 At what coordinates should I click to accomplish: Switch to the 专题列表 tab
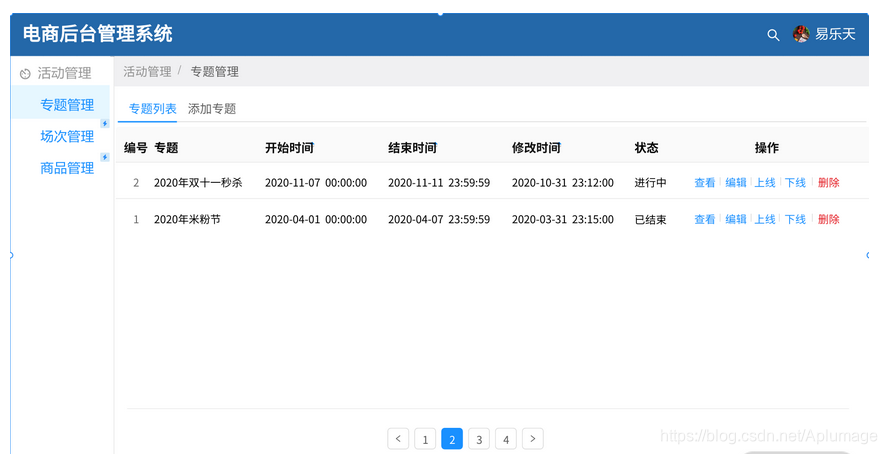152,109
